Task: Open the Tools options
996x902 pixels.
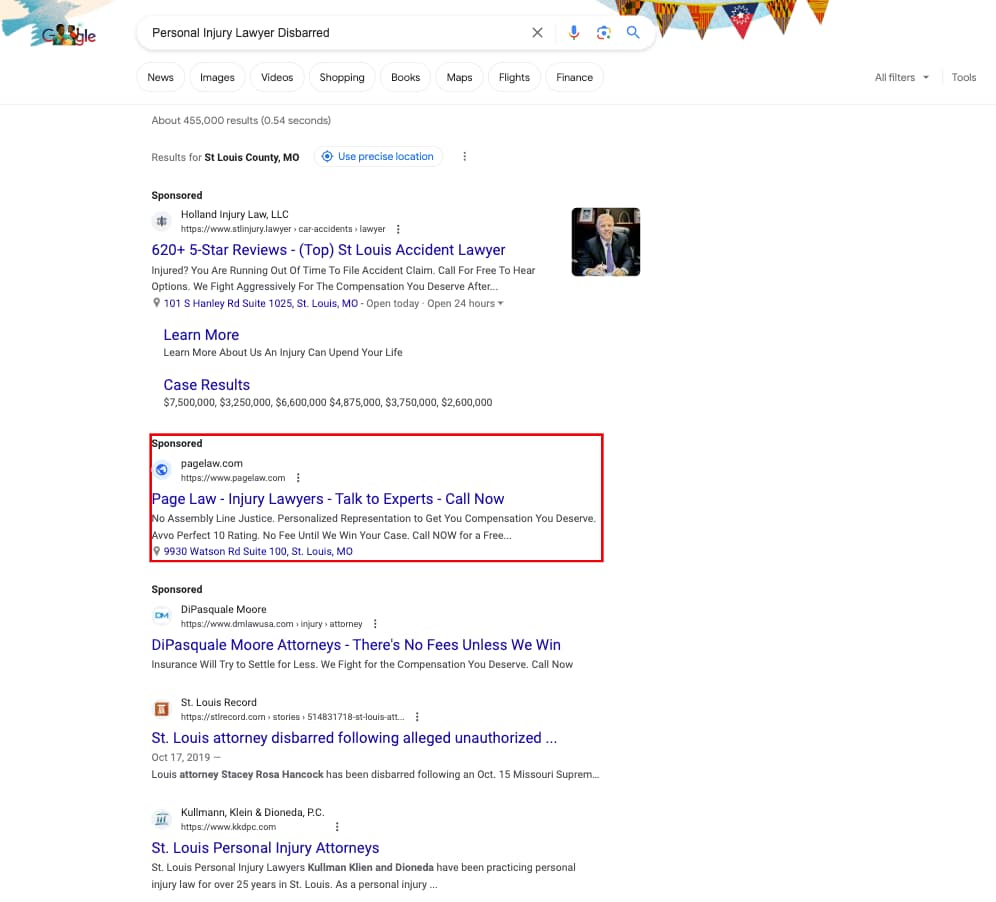Action: tap(963, 77)
